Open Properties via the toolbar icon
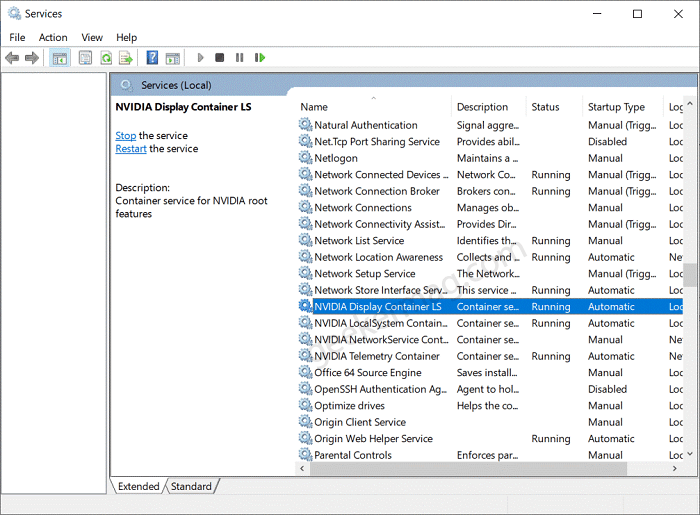This screenshot has height=515, width=700. (x=85, y=58)
